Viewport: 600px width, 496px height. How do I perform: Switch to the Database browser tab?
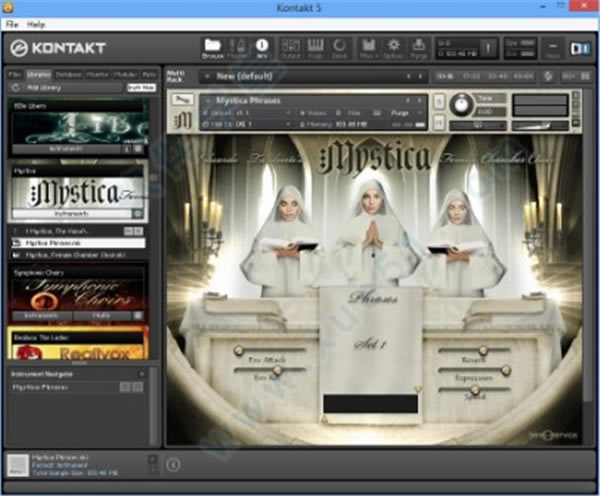[x=68, y=75]
